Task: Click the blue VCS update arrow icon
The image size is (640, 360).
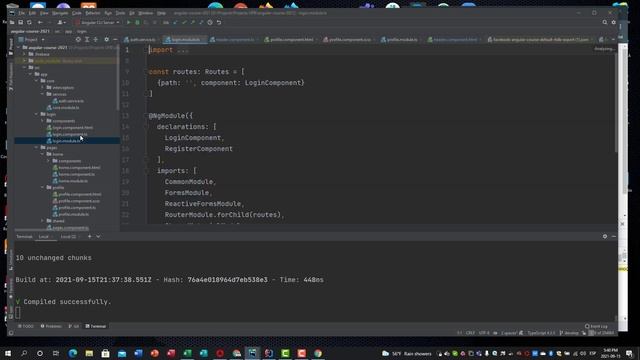Action: point(175,22)
